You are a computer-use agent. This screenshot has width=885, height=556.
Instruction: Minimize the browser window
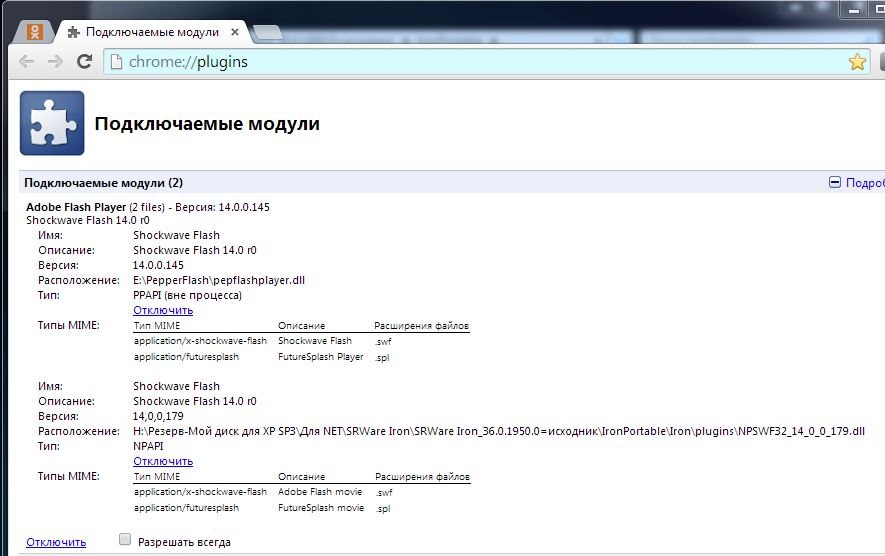tap(854, 10)
